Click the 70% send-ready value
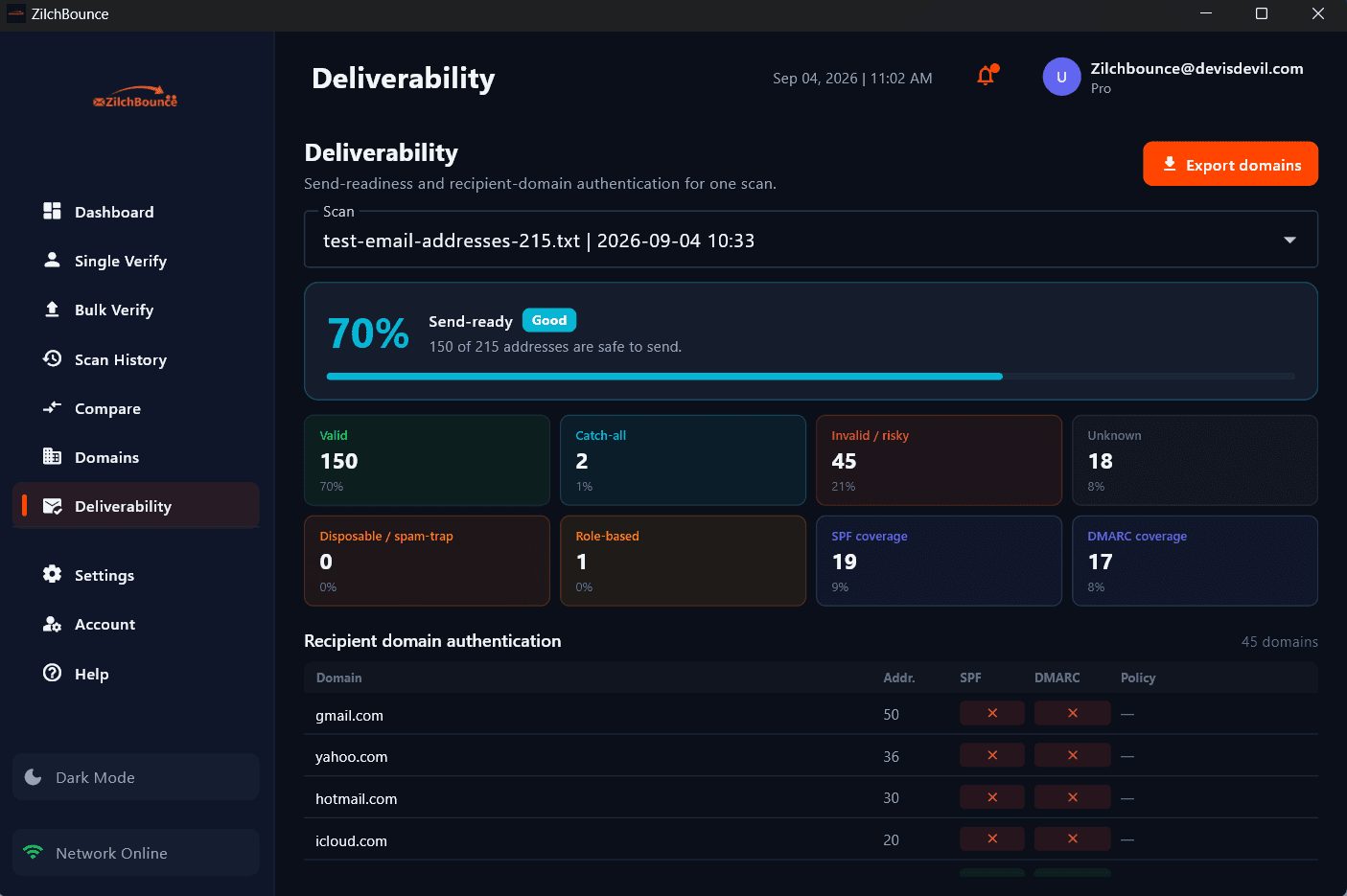Viewport: 1347px width, 896px height. pyautogui.click(x=368, y=333)
